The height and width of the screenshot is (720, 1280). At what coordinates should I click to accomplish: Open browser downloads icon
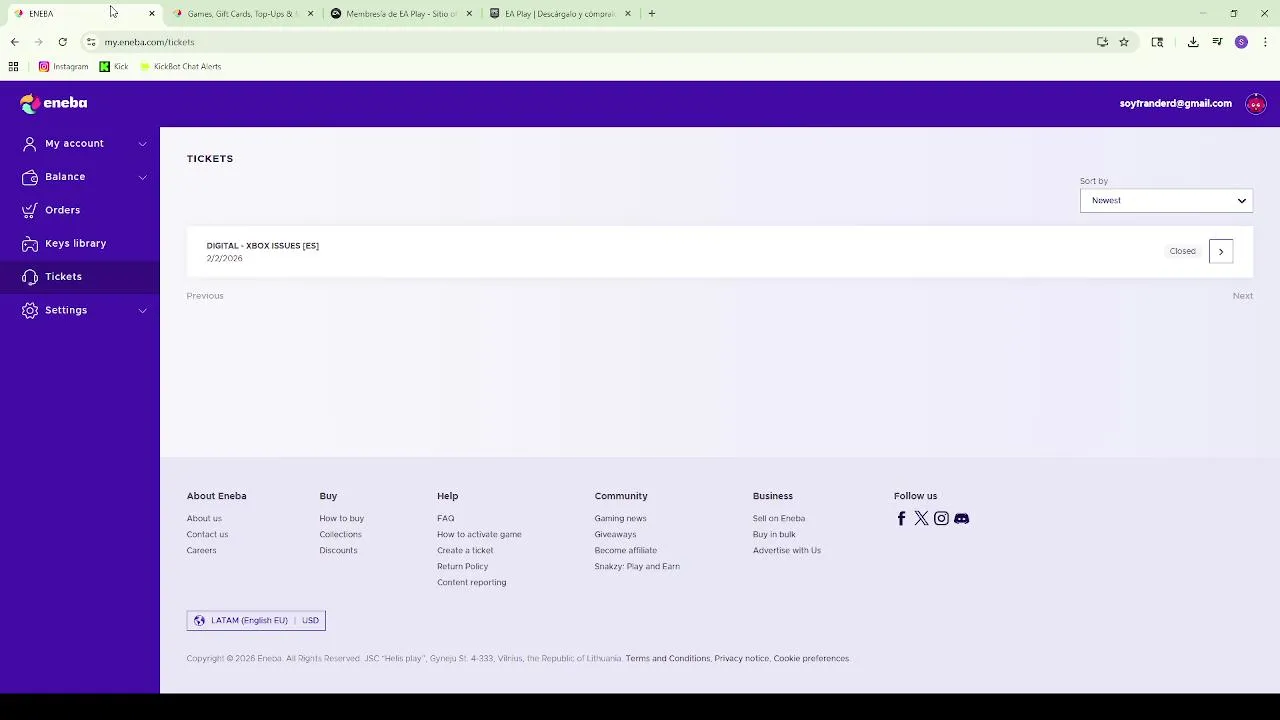point(1193,42)
